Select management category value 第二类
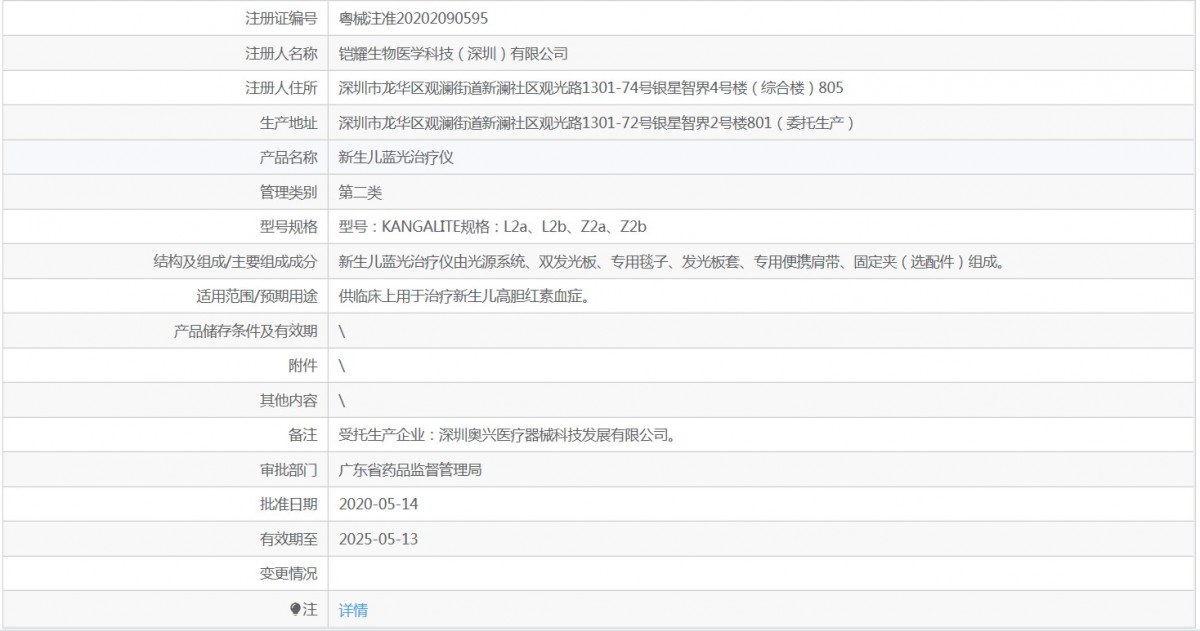Image resolution: width=1200 pixels, height=631 pixels. [x=360, y=192]
